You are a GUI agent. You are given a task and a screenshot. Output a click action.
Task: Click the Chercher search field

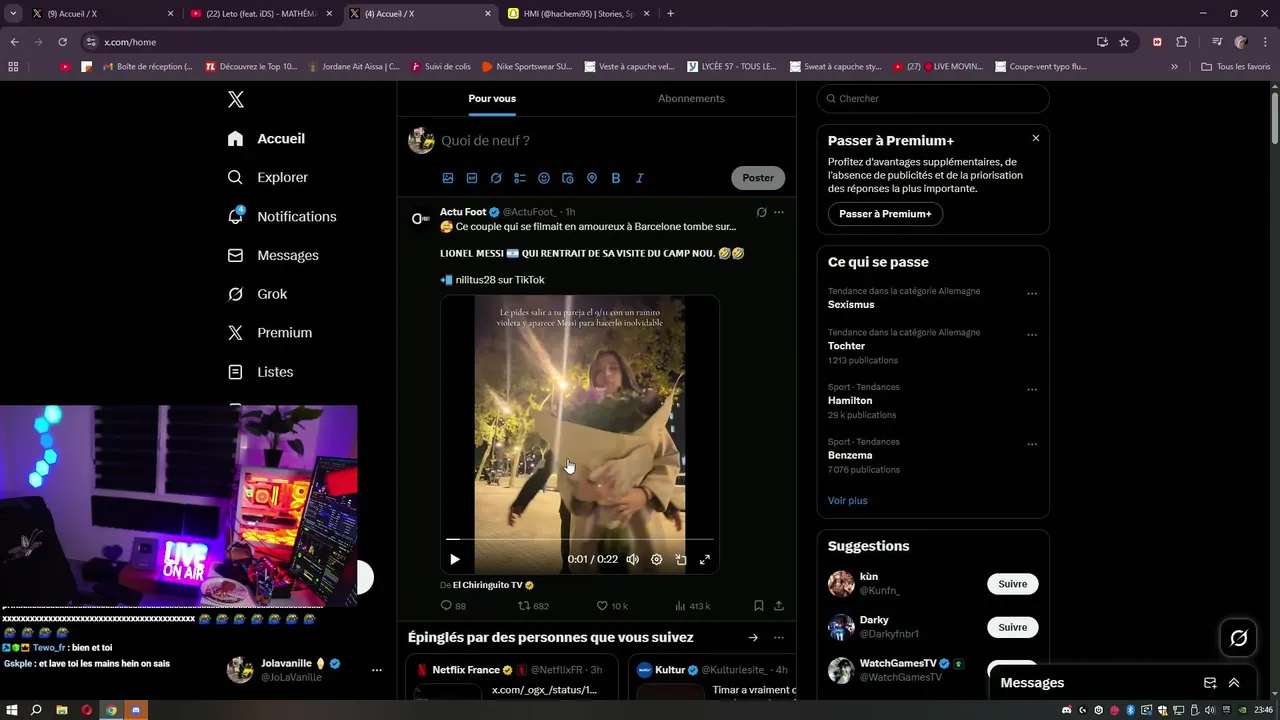[x=933, y=99]
